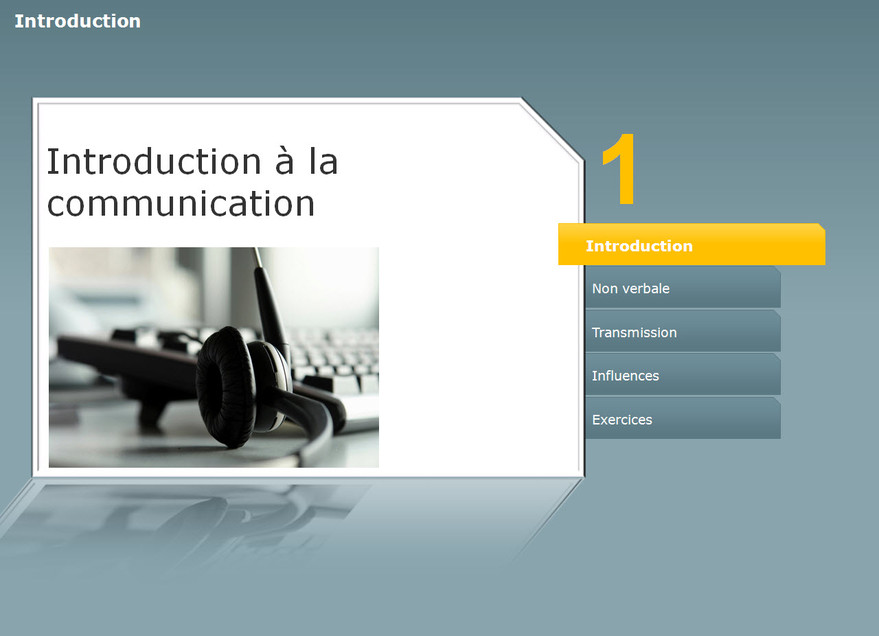The image size is (879, 636).
Task: Click 'Introduction à la' heading line
Action: pyautogui.click(x=192, y=161)
